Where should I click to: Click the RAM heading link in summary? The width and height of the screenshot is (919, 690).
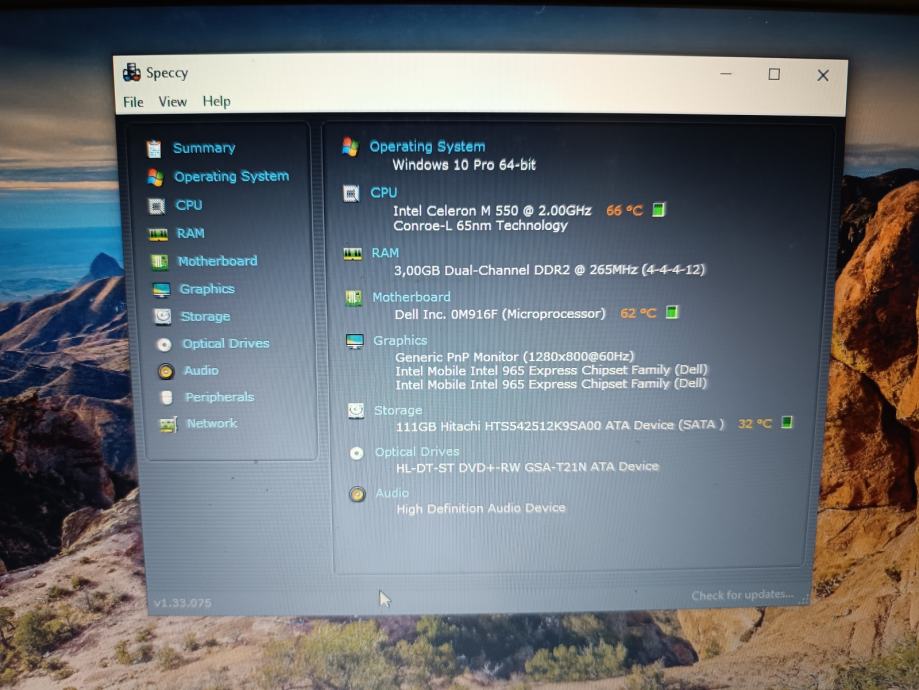point(385,253)
